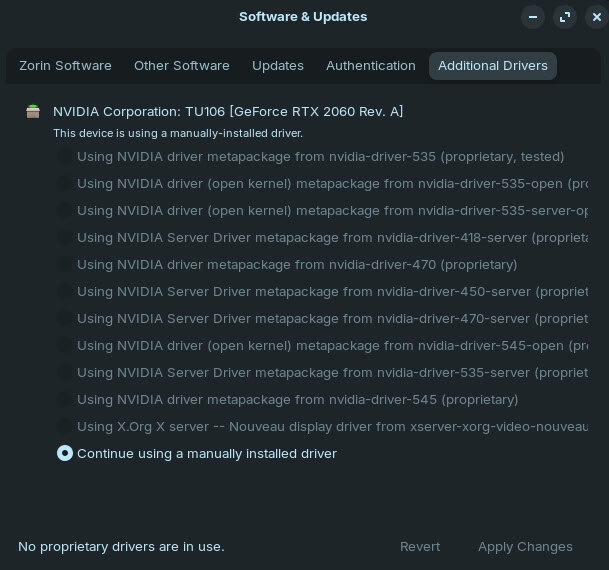The width and height of the screenshot is (609, 570).
Task: Close the Software & Updates window
Action: tap(597, 17)
